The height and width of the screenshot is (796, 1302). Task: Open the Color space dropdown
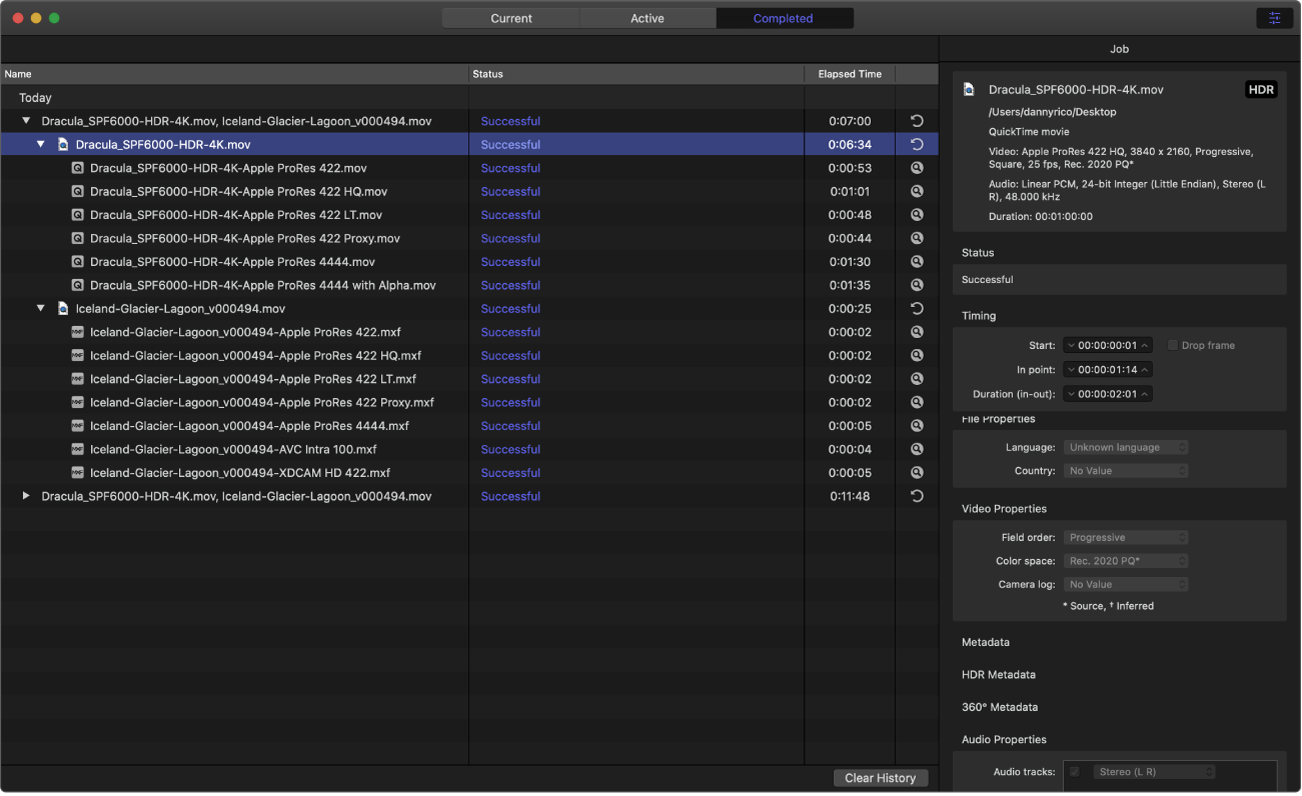[x=1125, y=561]
